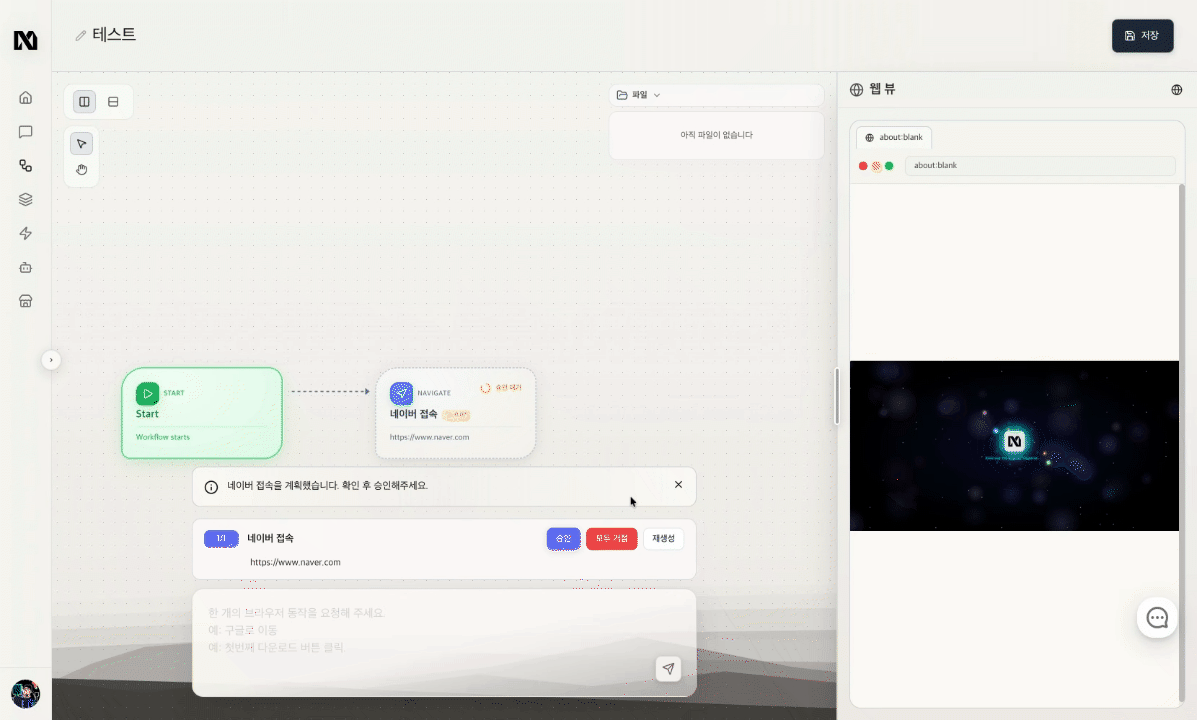The width and height of the screenshot is (1197, 720).
Task: Open the workflow icon in the sidebar
Action: (26, 166)
